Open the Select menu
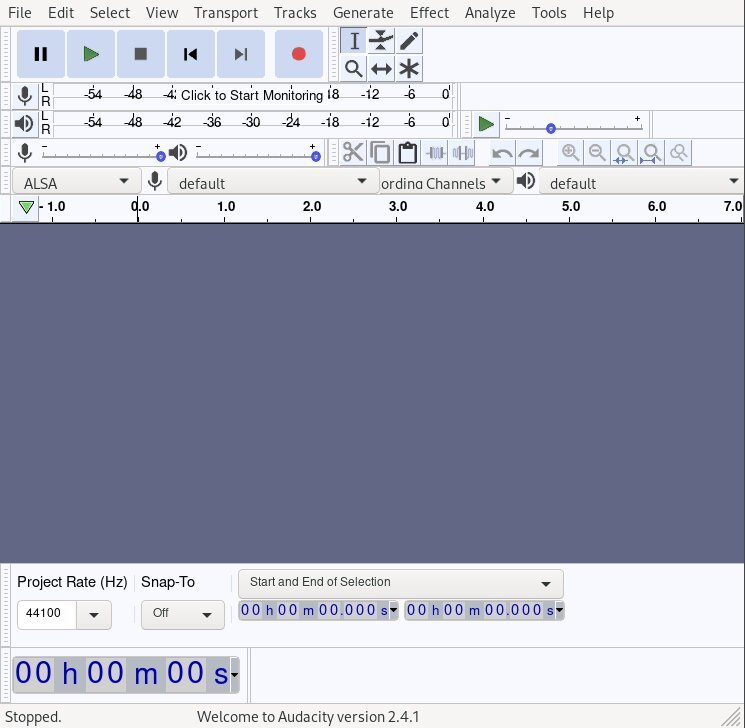 [110, 13]
